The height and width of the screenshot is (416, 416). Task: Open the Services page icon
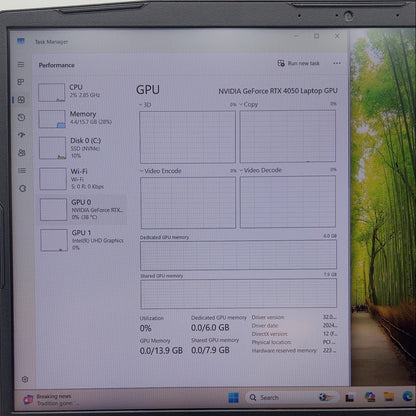click(x=22, y=188)
